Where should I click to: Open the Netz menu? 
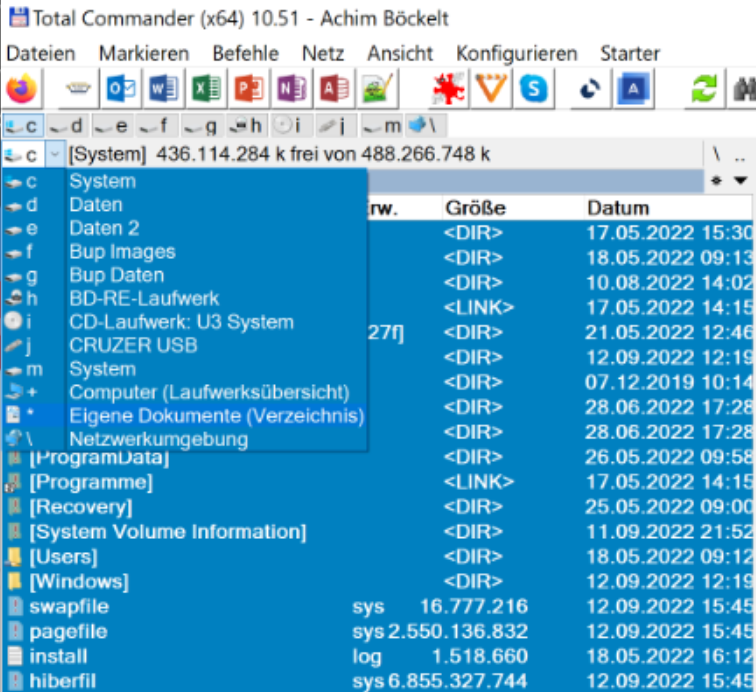(x=323, y=54)
